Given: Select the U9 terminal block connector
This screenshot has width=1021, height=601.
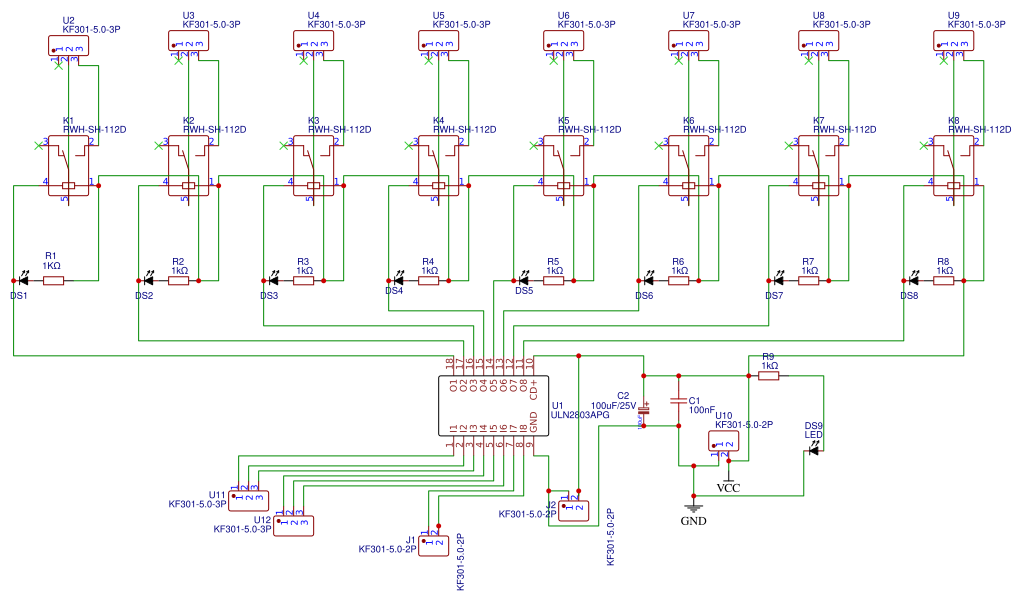Looking at the screenshot, I should click(953, 40).
